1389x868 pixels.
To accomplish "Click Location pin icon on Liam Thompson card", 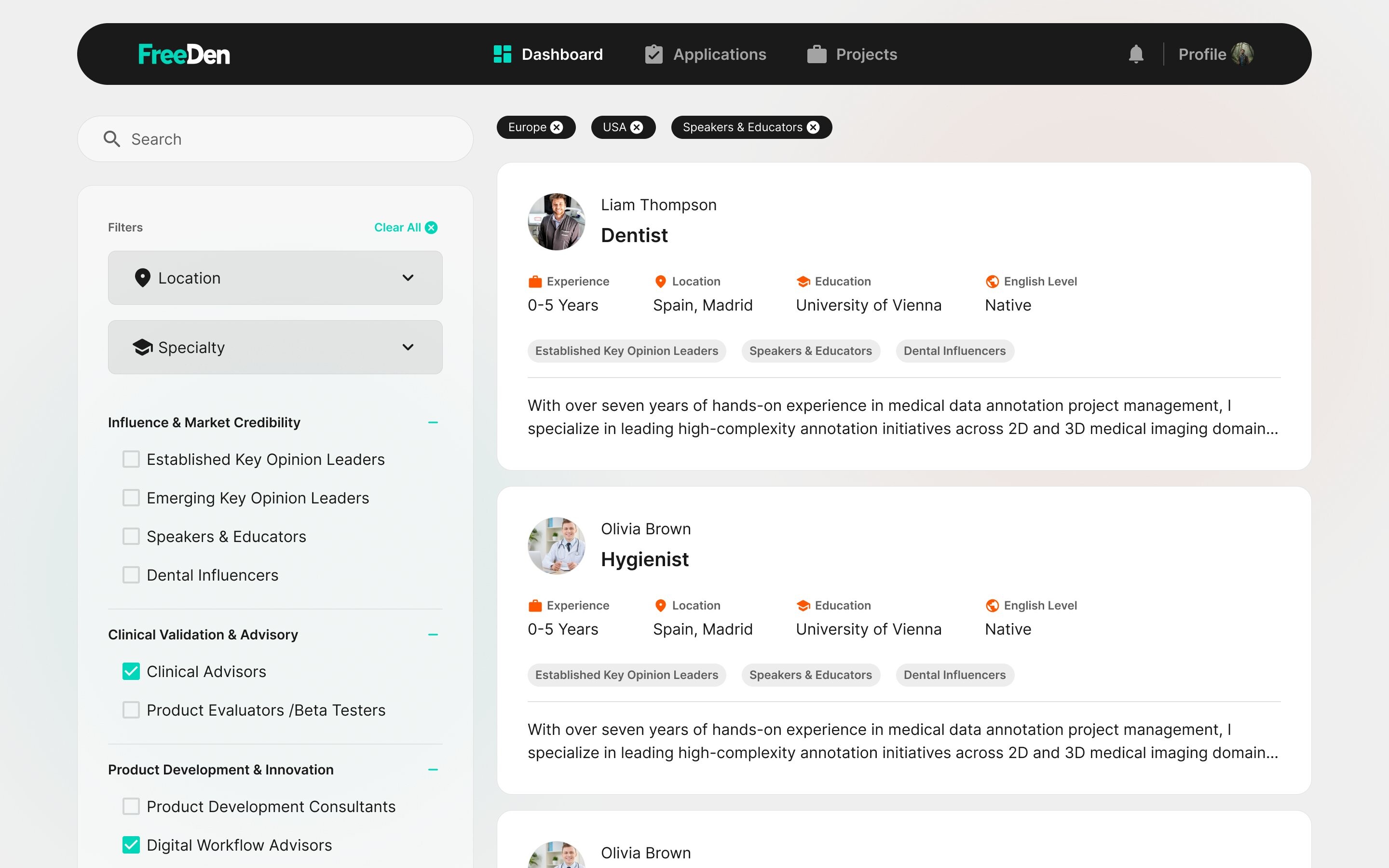I will [x=661, y=281].
